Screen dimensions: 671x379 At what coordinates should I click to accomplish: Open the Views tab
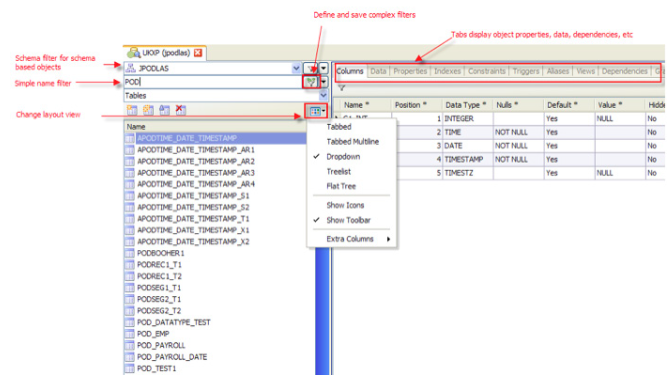tap(585, 71)
